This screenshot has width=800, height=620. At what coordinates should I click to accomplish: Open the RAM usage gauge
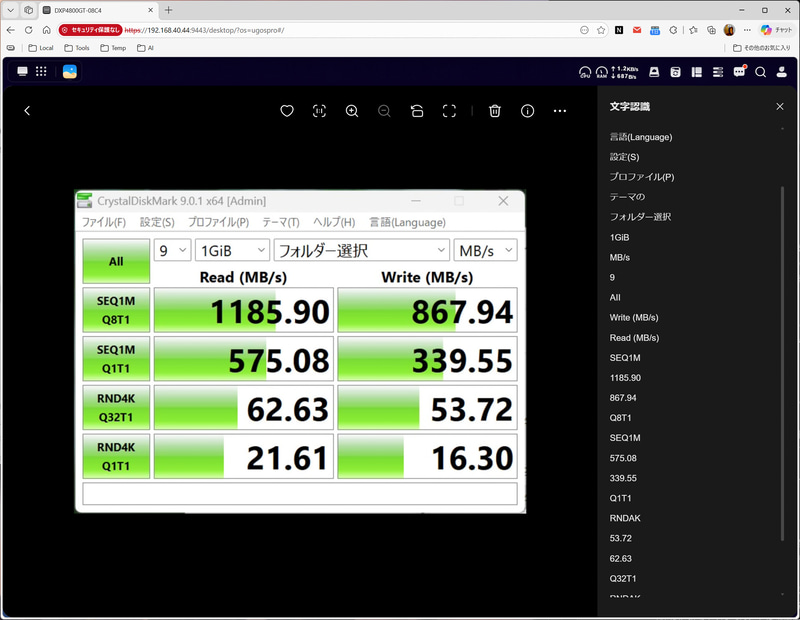[x=602, y=72]
